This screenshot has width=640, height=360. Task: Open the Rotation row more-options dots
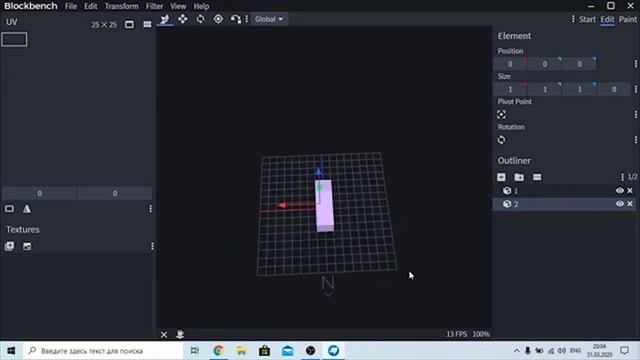pyautogui.click(x=636, y=140)
